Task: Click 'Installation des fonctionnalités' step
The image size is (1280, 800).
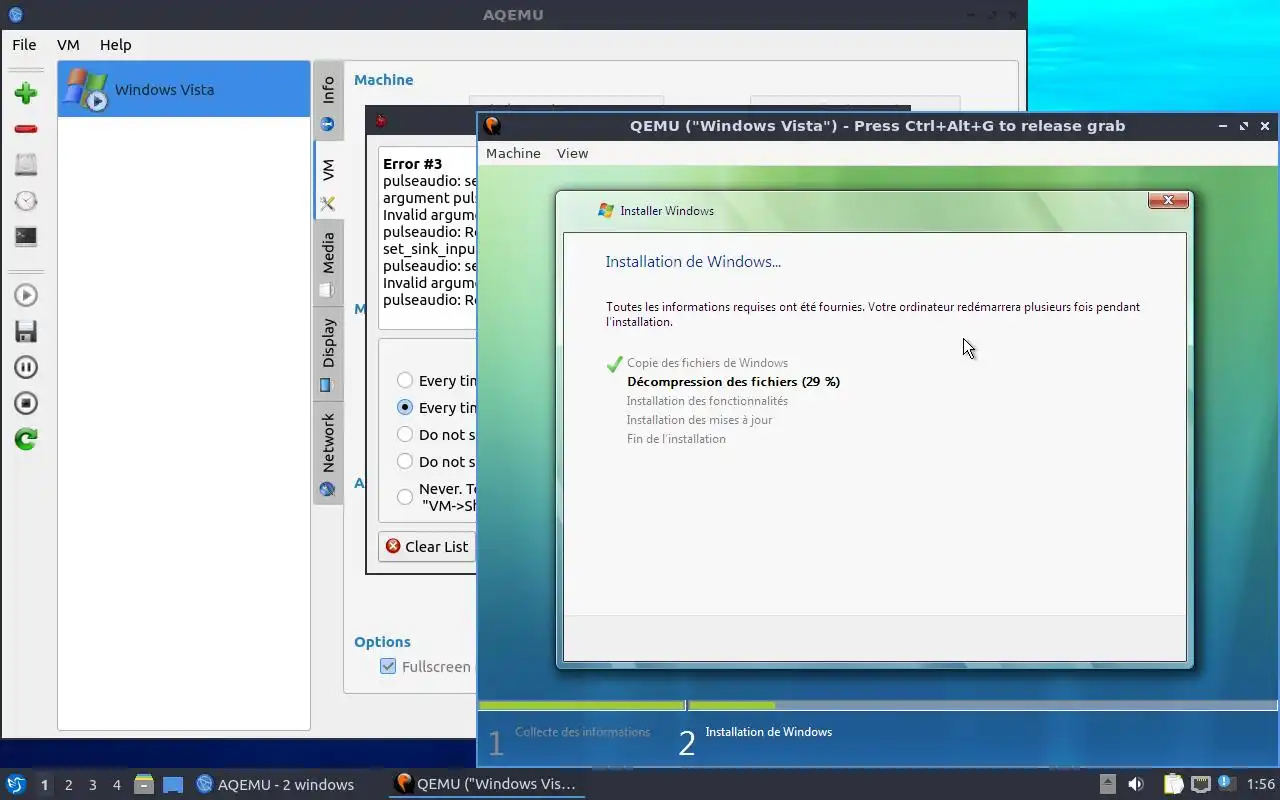Action: pos(707,401)
